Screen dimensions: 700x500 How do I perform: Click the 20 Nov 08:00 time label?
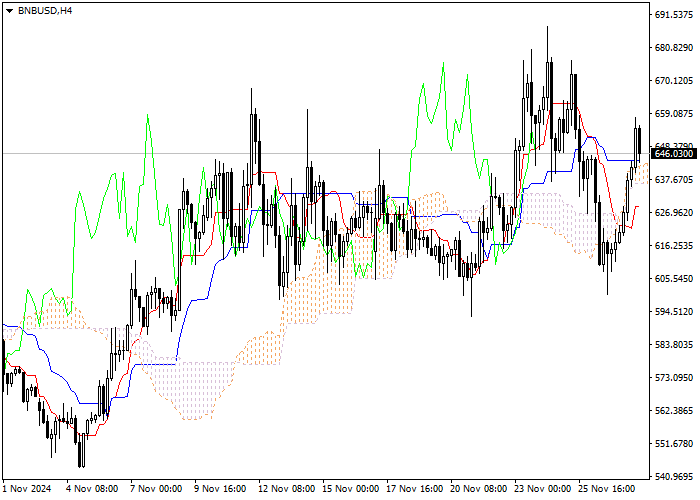(479, 489)
